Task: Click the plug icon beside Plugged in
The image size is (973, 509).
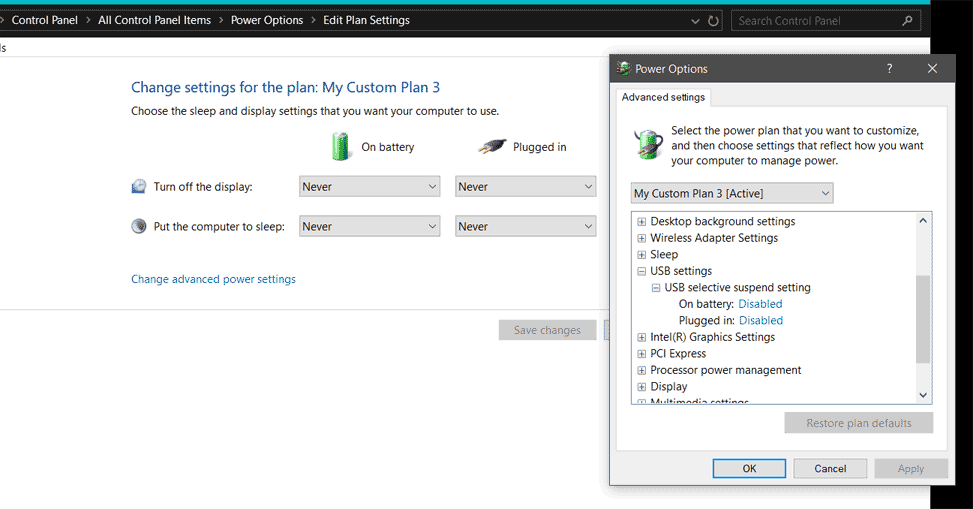Action: pos(491,146)
